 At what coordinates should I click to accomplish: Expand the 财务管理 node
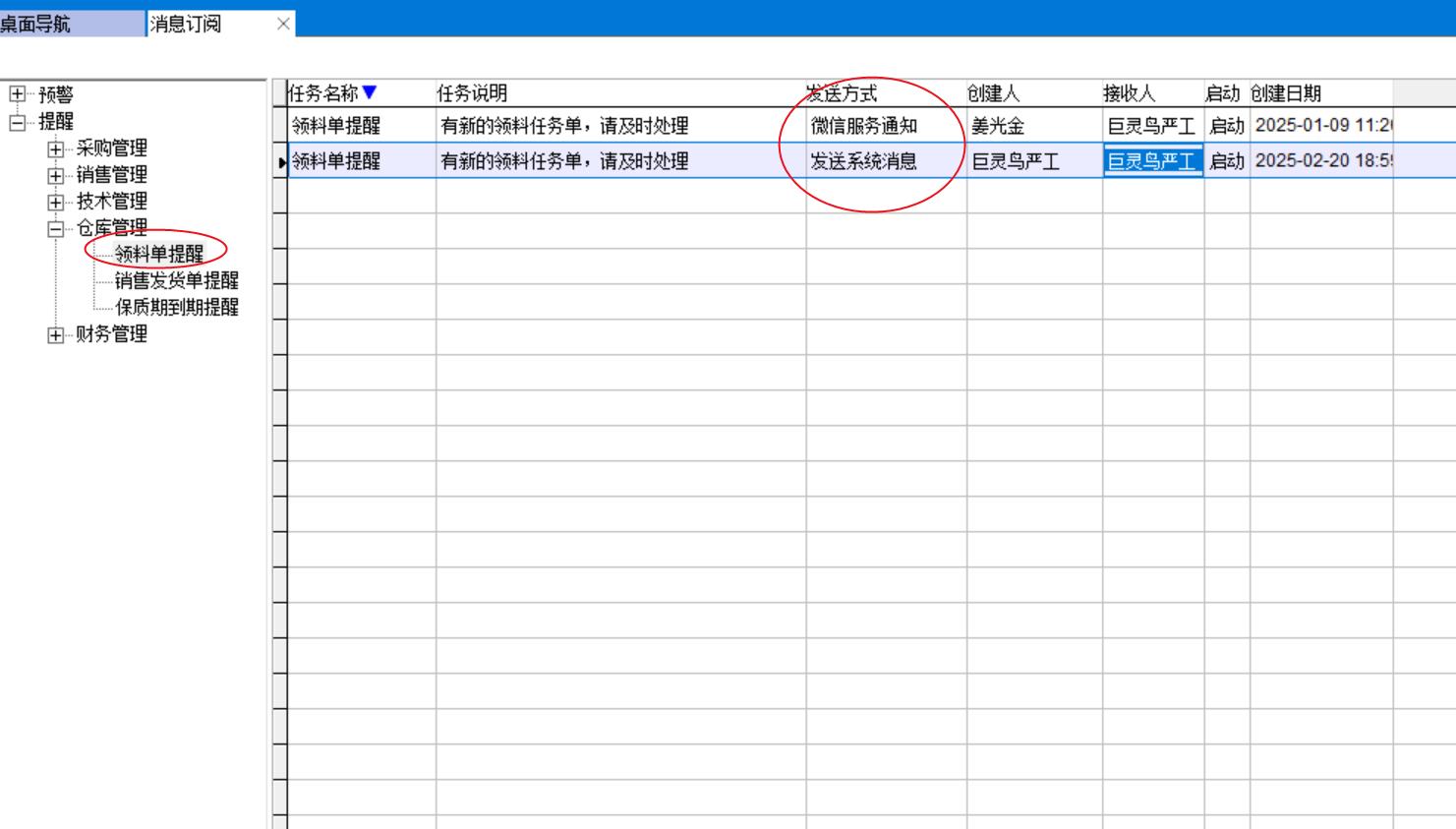point(55,335)
